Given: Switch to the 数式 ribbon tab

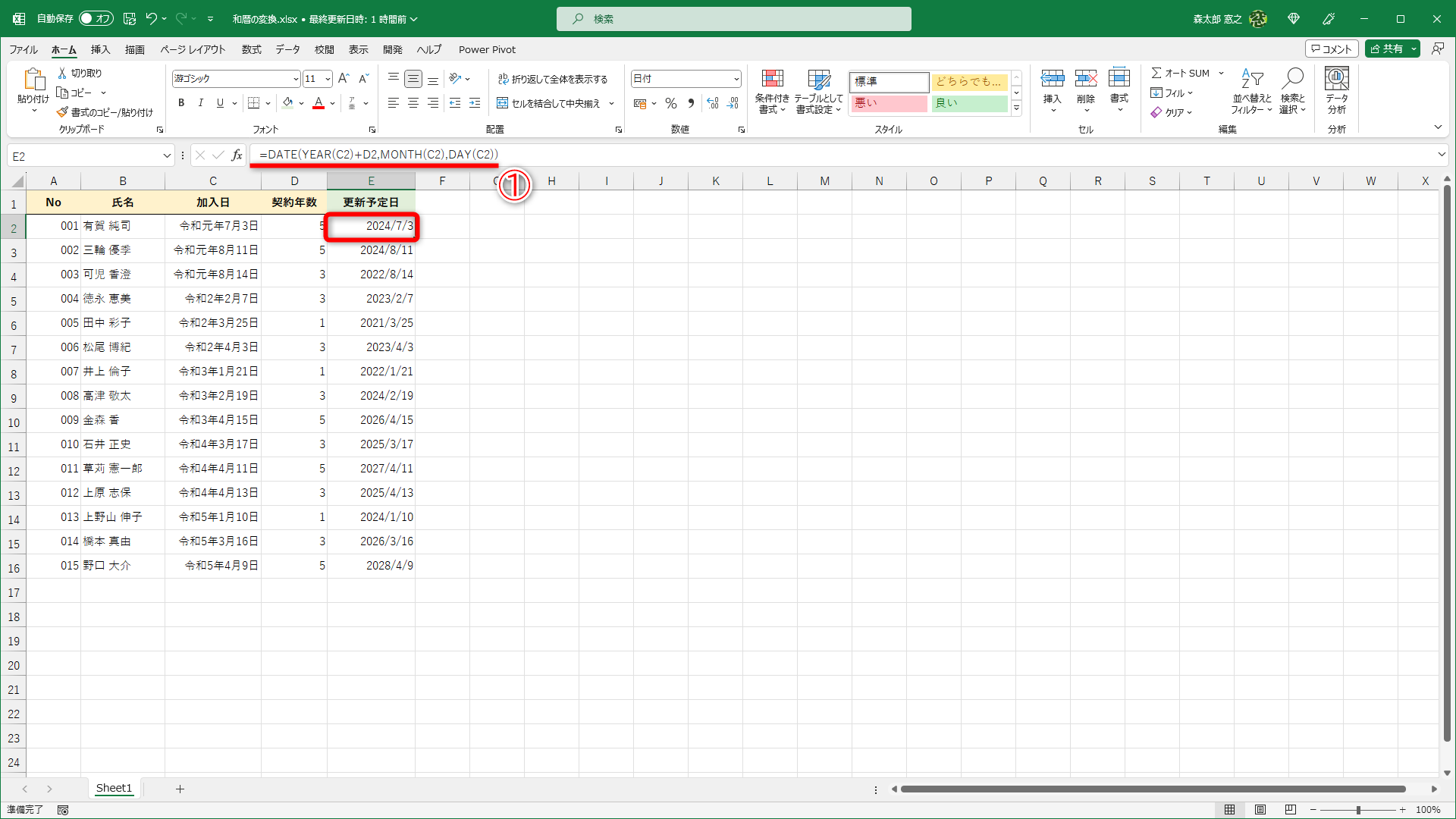Looking at the screenshot, I should pyautogui.click(x=251, y=49).
